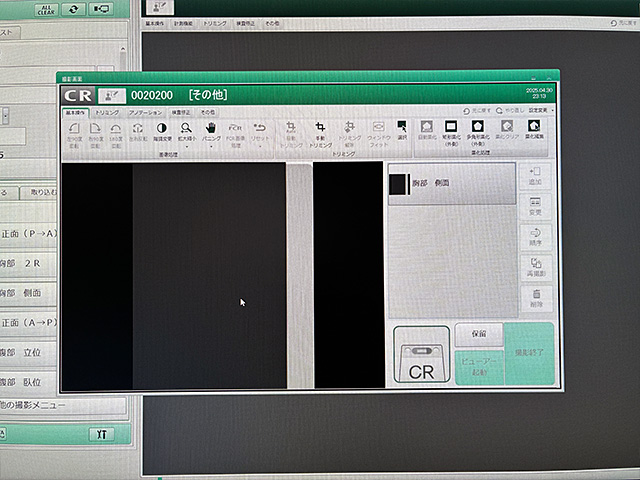Select the 胸部 側面 exam entry

tap(452, 184)
